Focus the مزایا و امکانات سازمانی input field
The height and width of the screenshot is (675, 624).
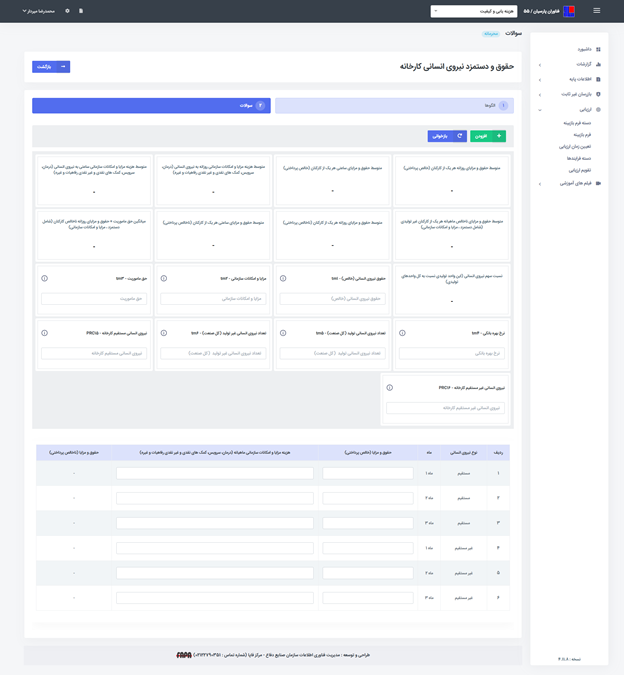pyautogui.click(x=213, y=299)
